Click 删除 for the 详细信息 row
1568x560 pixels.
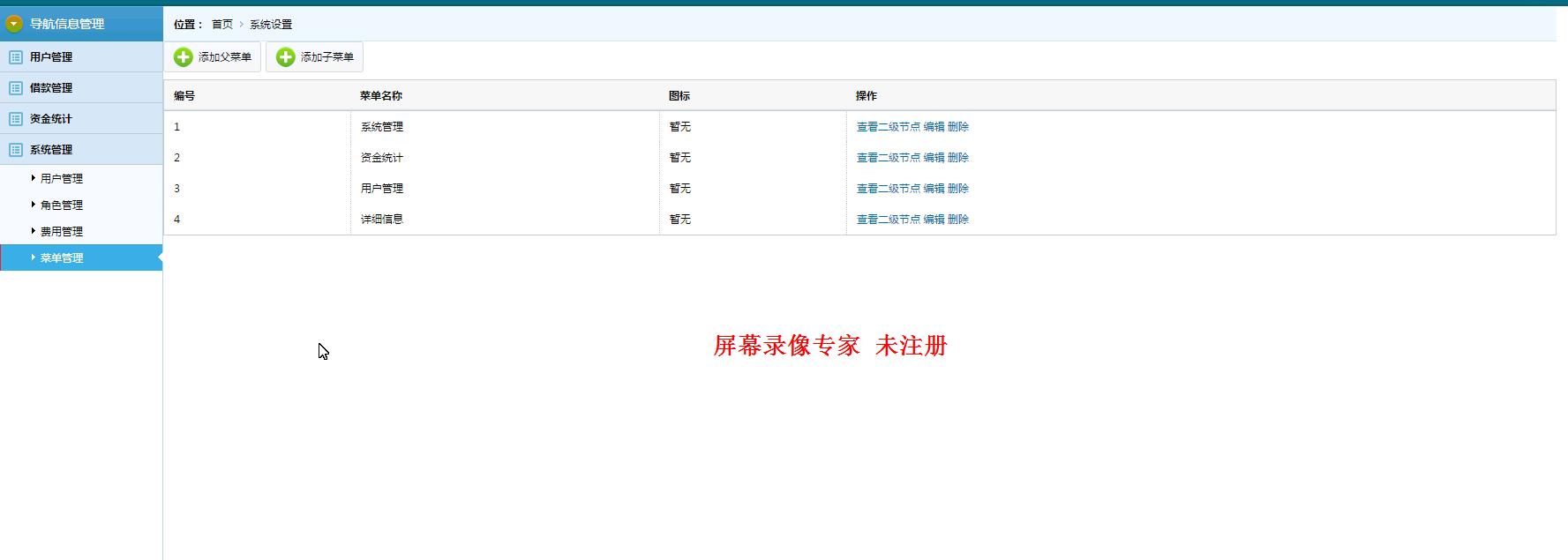pyautogui.click(x=958, y=220)
